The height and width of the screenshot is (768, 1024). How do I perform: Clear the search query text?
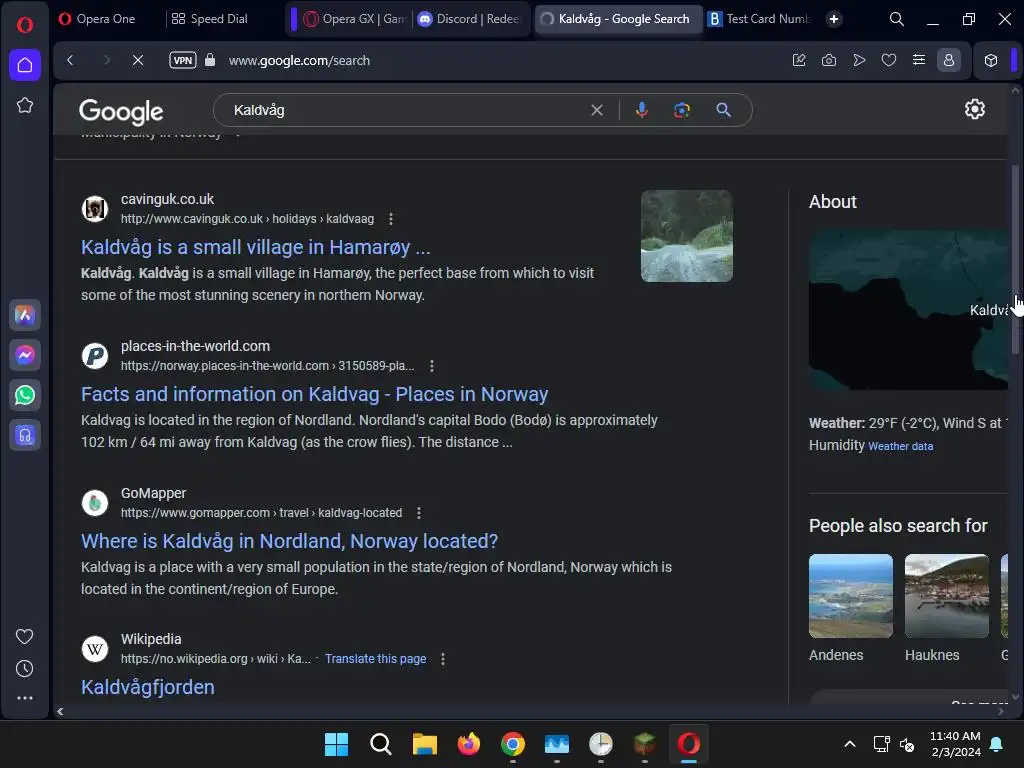[597, 110]
